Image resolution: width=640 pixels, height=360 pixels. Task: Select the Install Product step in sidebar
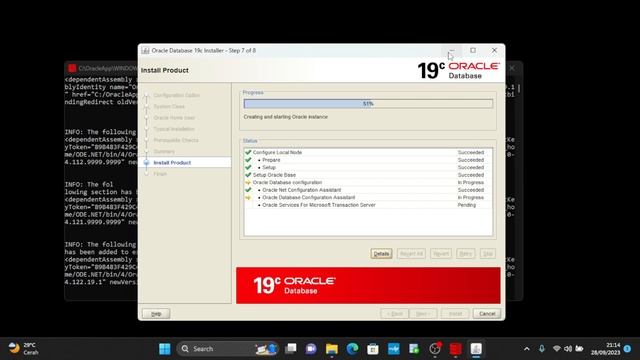point(172,162)
